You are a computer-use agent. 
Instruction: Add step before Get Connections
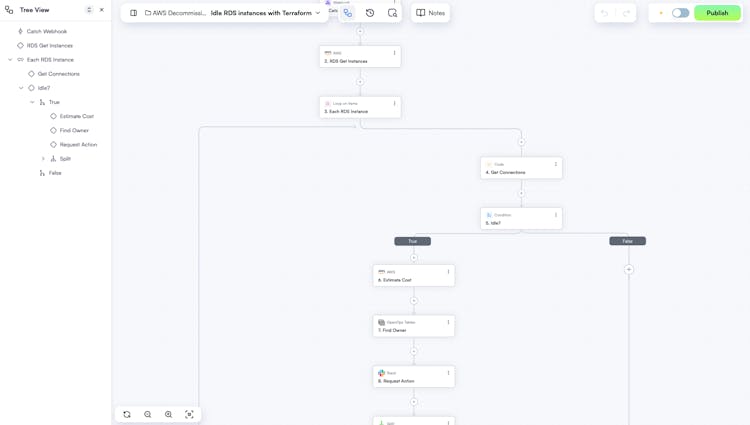pos(521,142)
